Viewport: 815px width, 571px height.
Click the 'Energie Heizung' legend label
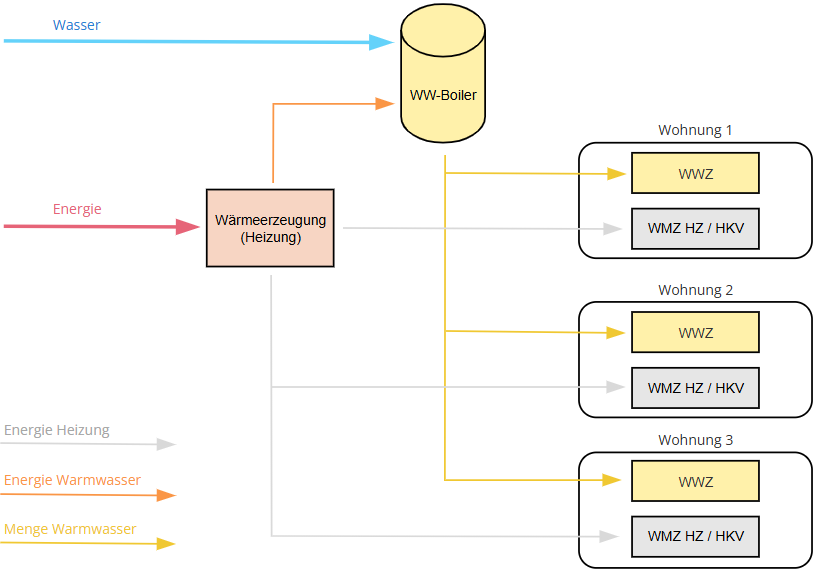(x=57, y=430)
